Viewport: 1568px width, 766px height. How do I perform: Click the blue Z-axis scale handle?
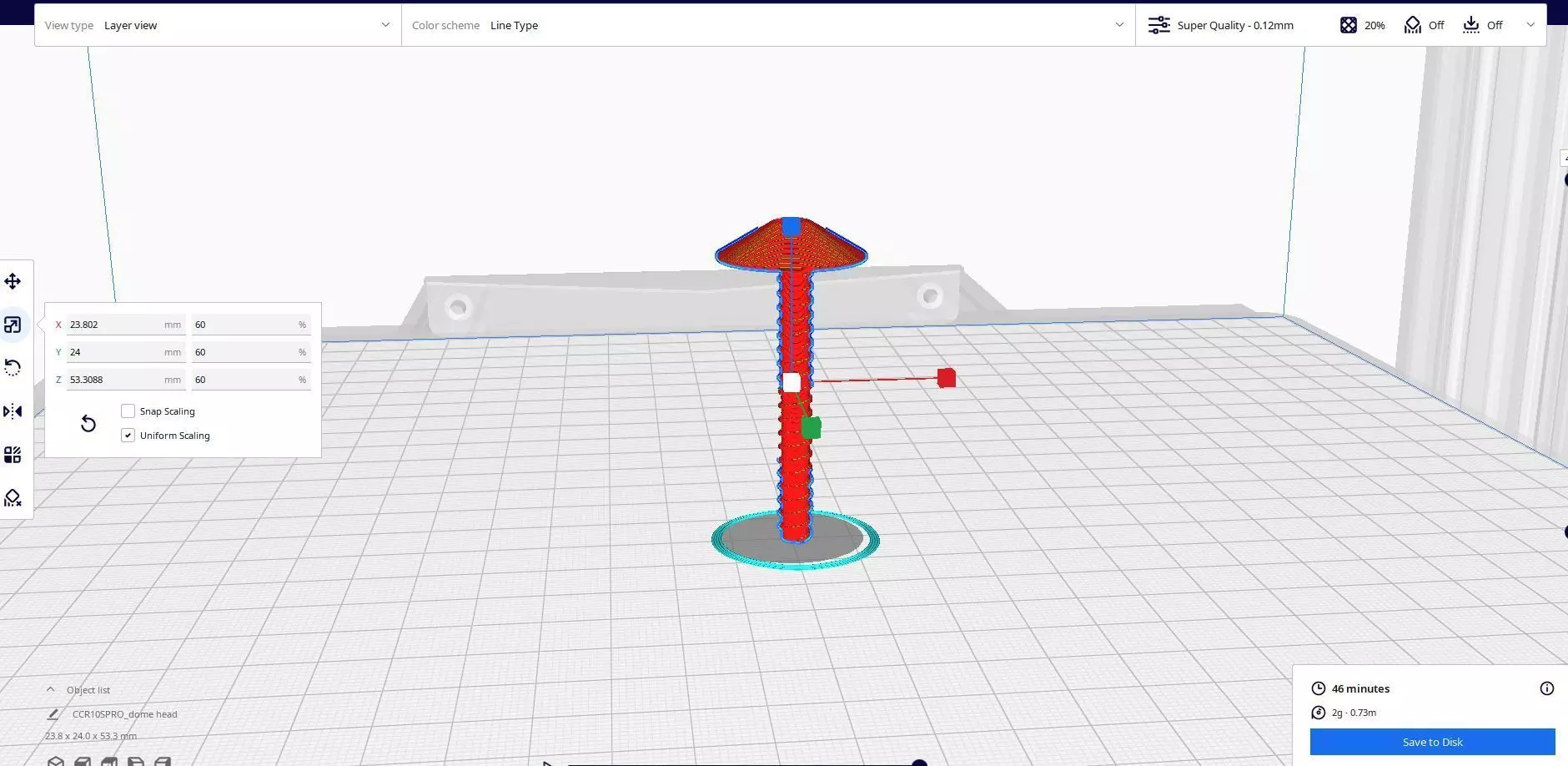coord(791,226)
